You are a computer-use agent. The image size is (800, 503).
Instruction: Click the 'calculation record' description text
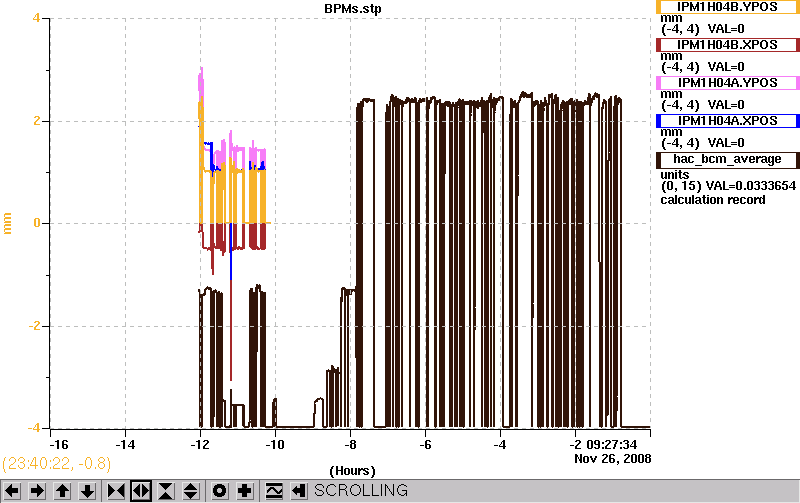pyautogui.click(x=713, y=200)
